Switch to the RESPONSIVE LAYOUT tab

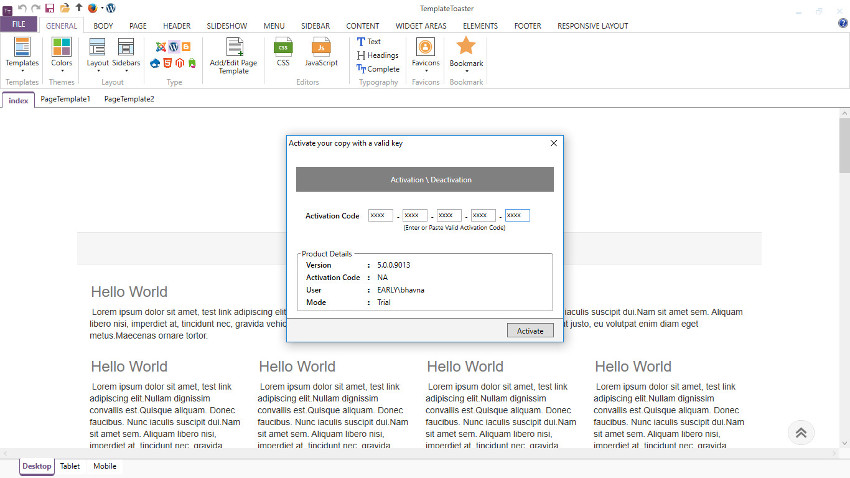coord(593,25)
